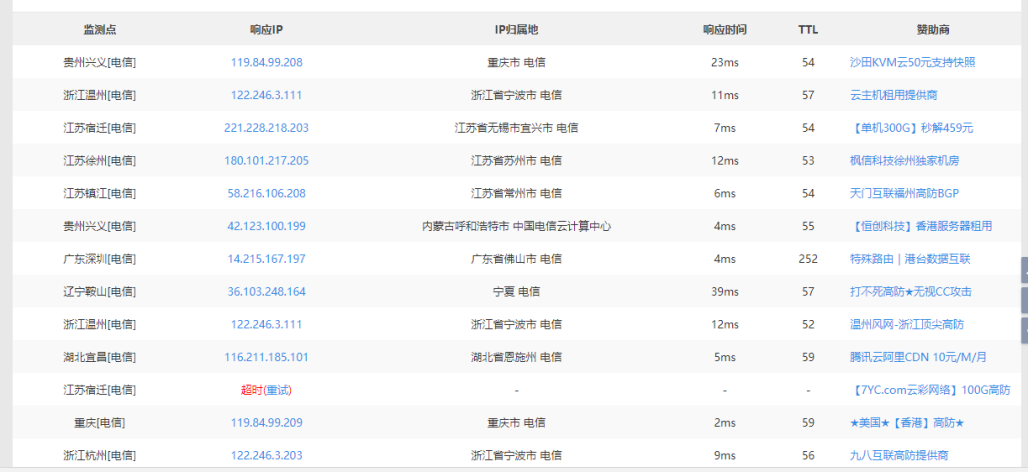Click the 2ms response time

pos(724,423)
